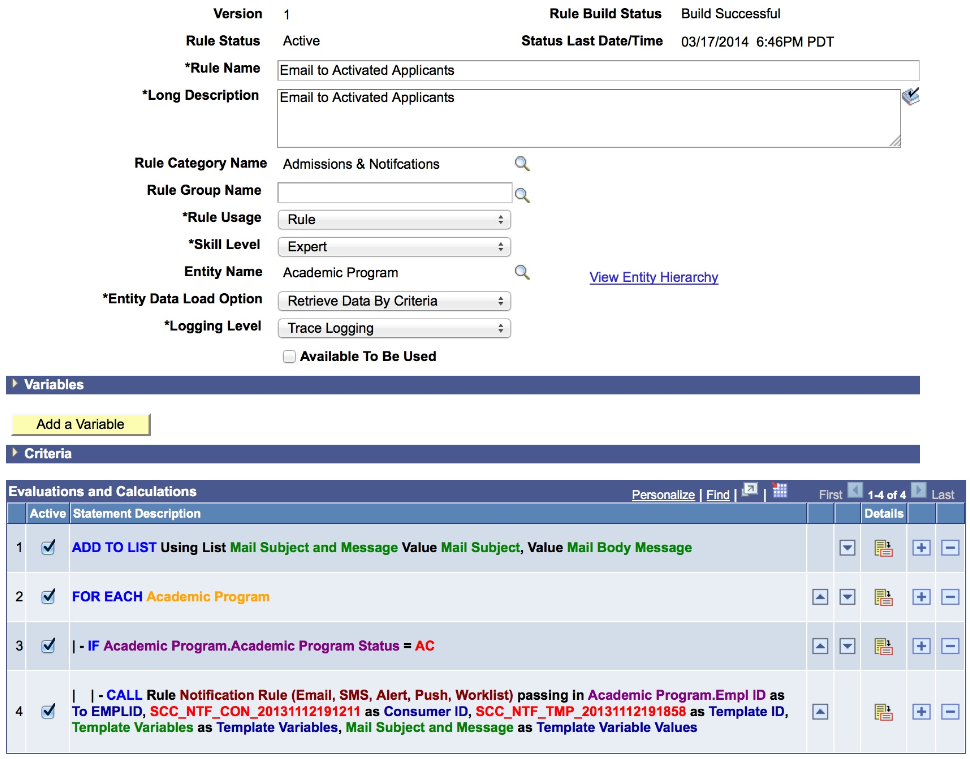Open grid zoom view for Evaluations and Calculations
Image resolution: width=970 pixels, height=759 pixels.
[749, 490]
